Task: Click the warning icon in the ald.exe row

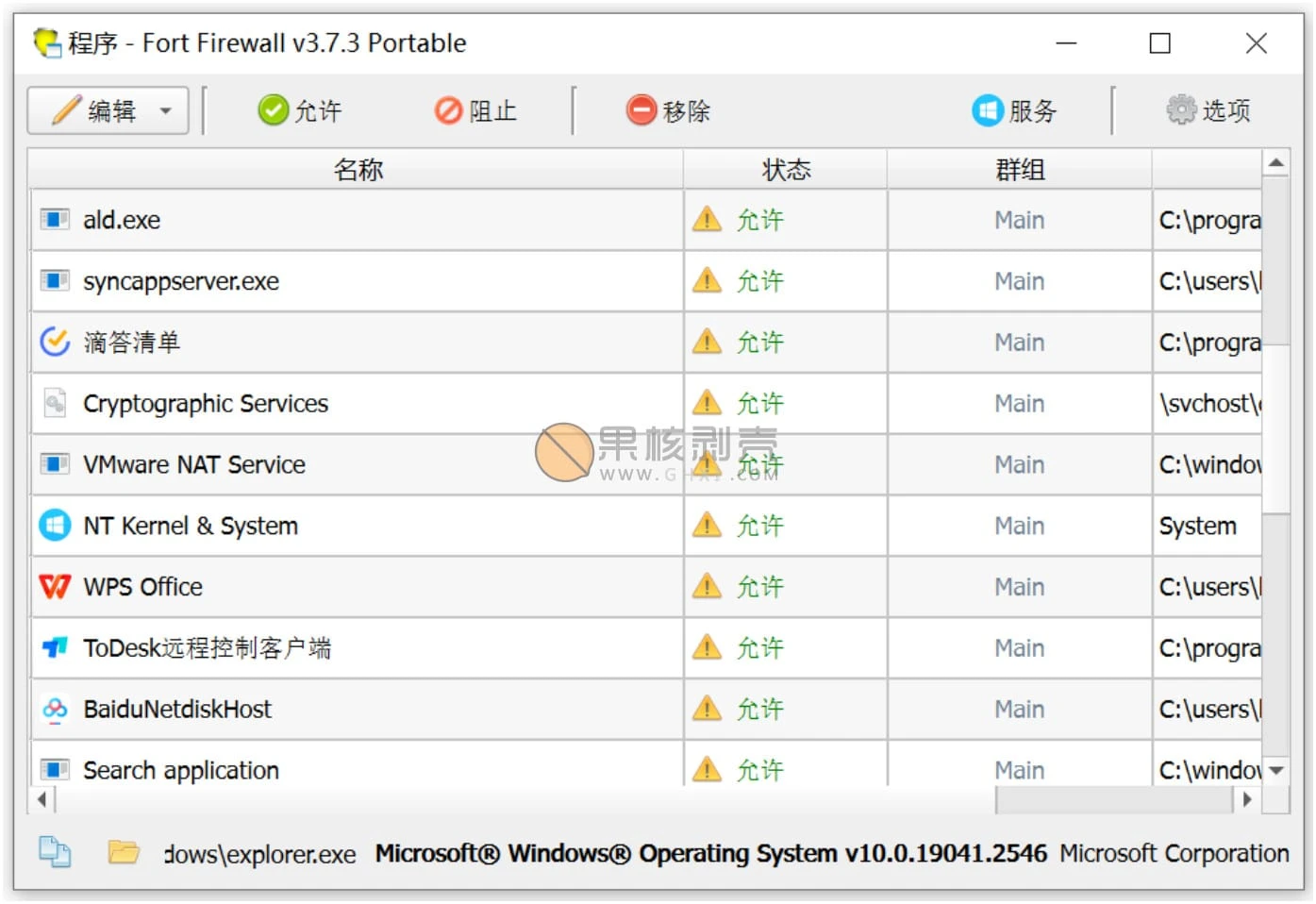Action: tap(707, 220)
